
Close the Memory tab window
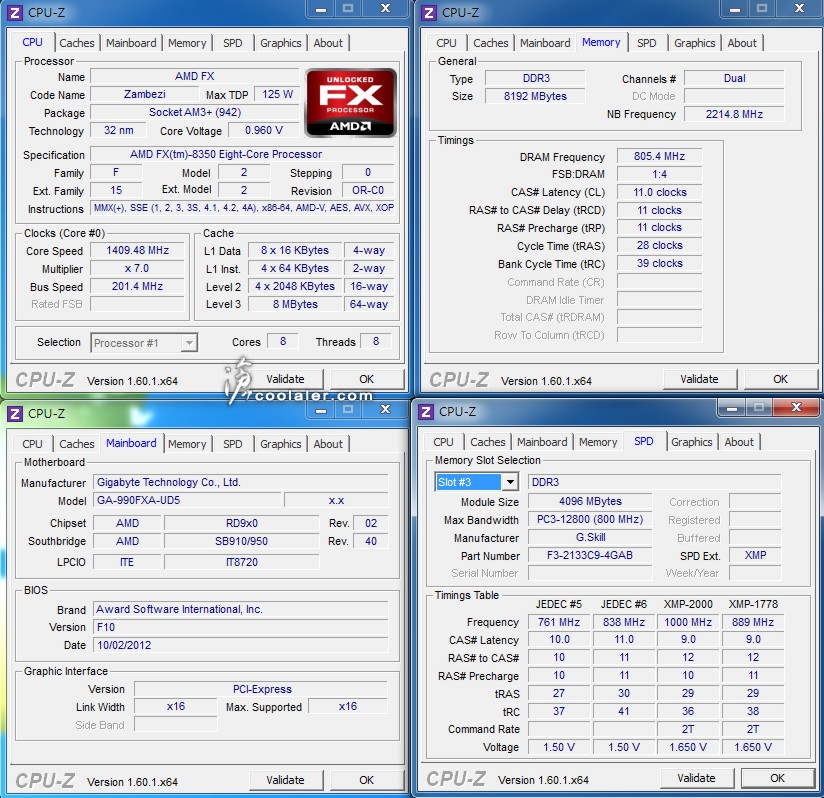[x=799, y=8]
